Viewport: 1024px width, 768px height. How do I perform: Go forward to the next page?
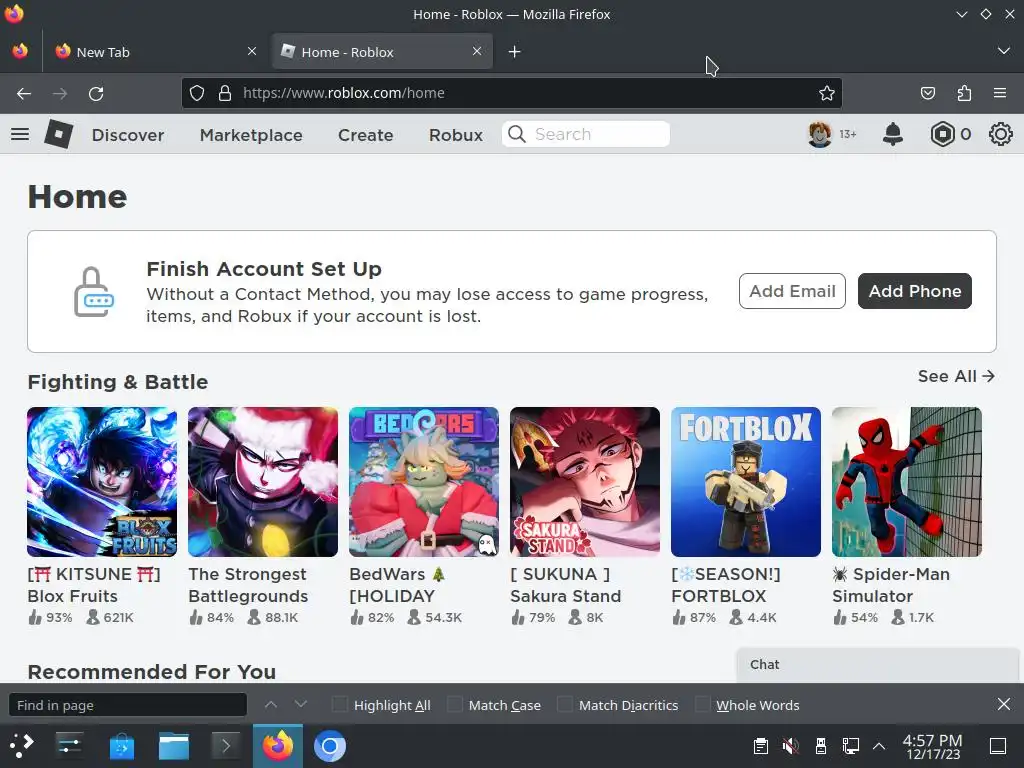pos(60,93)
